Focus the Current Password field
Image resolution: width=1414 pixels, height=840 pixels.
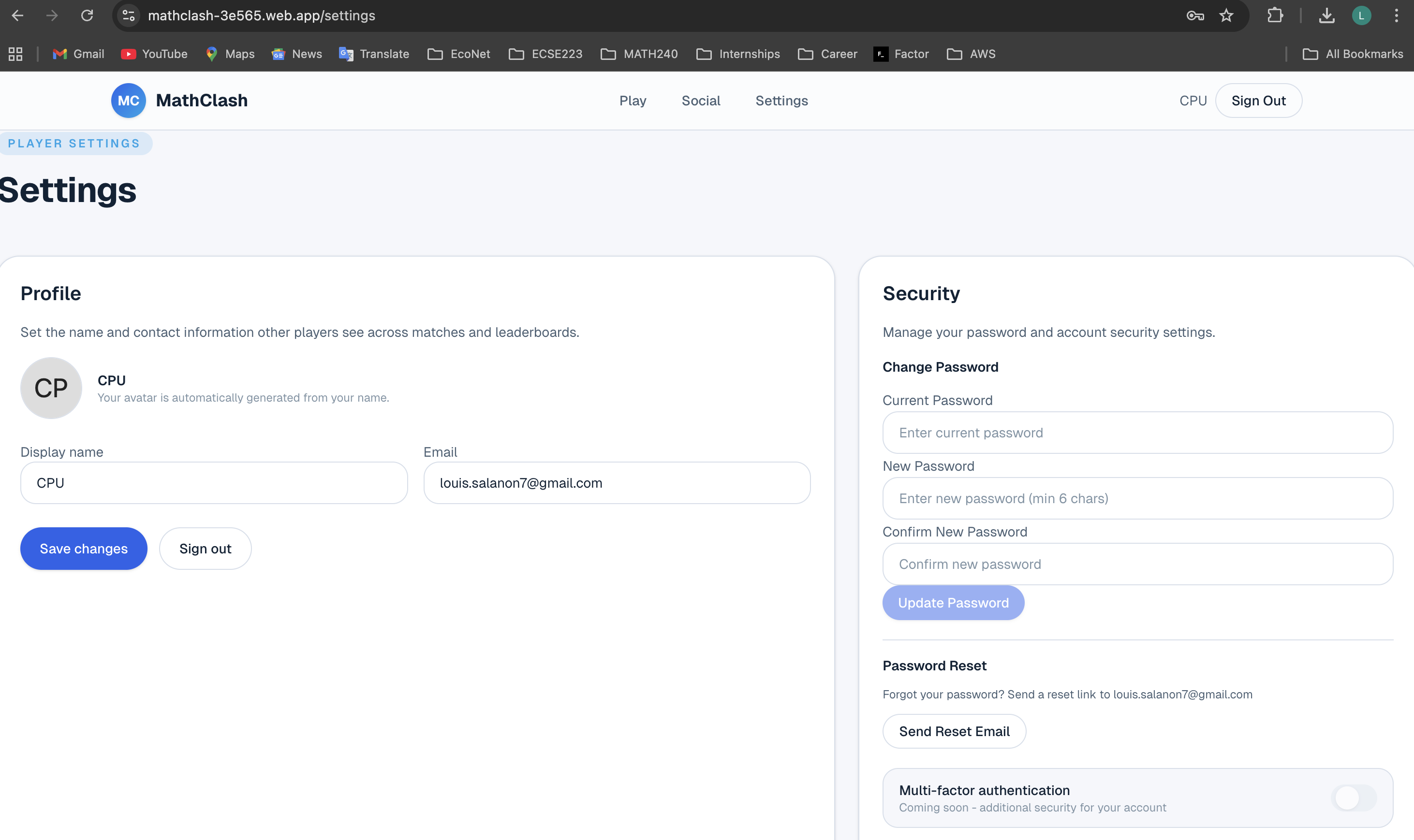point(1137,433)
